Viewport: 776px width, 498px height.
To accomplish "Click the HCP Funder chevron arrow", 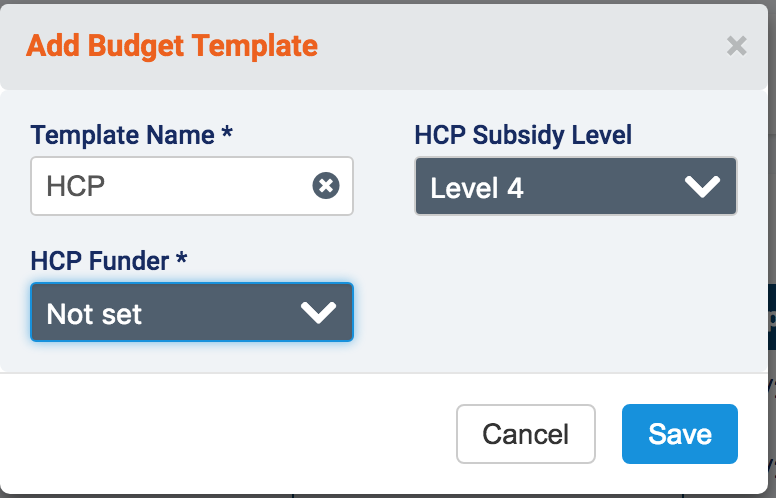I will point(319,313).
